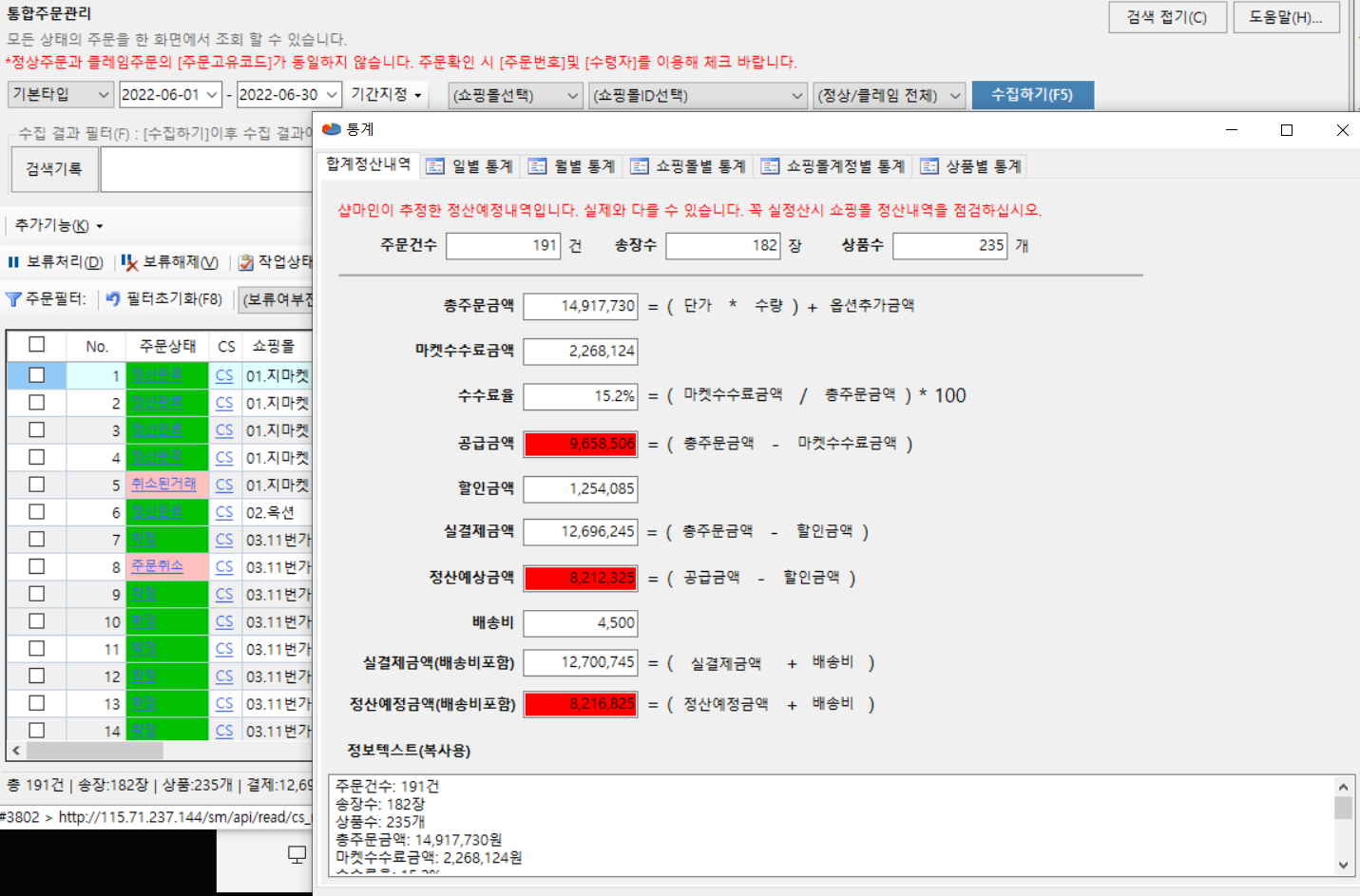Click the 배송비 field showing 4,500
This screenshot has height=896, width=1360.
(581, 623)
